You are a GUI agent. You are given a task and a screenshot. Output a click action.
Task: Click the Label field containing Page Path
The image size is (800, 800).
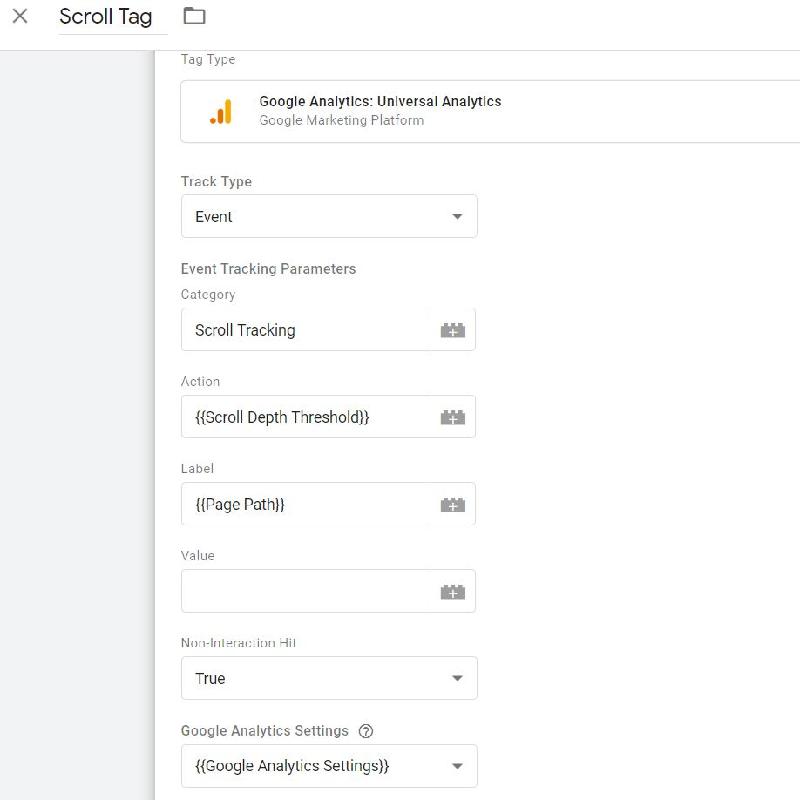pos(305,505)
